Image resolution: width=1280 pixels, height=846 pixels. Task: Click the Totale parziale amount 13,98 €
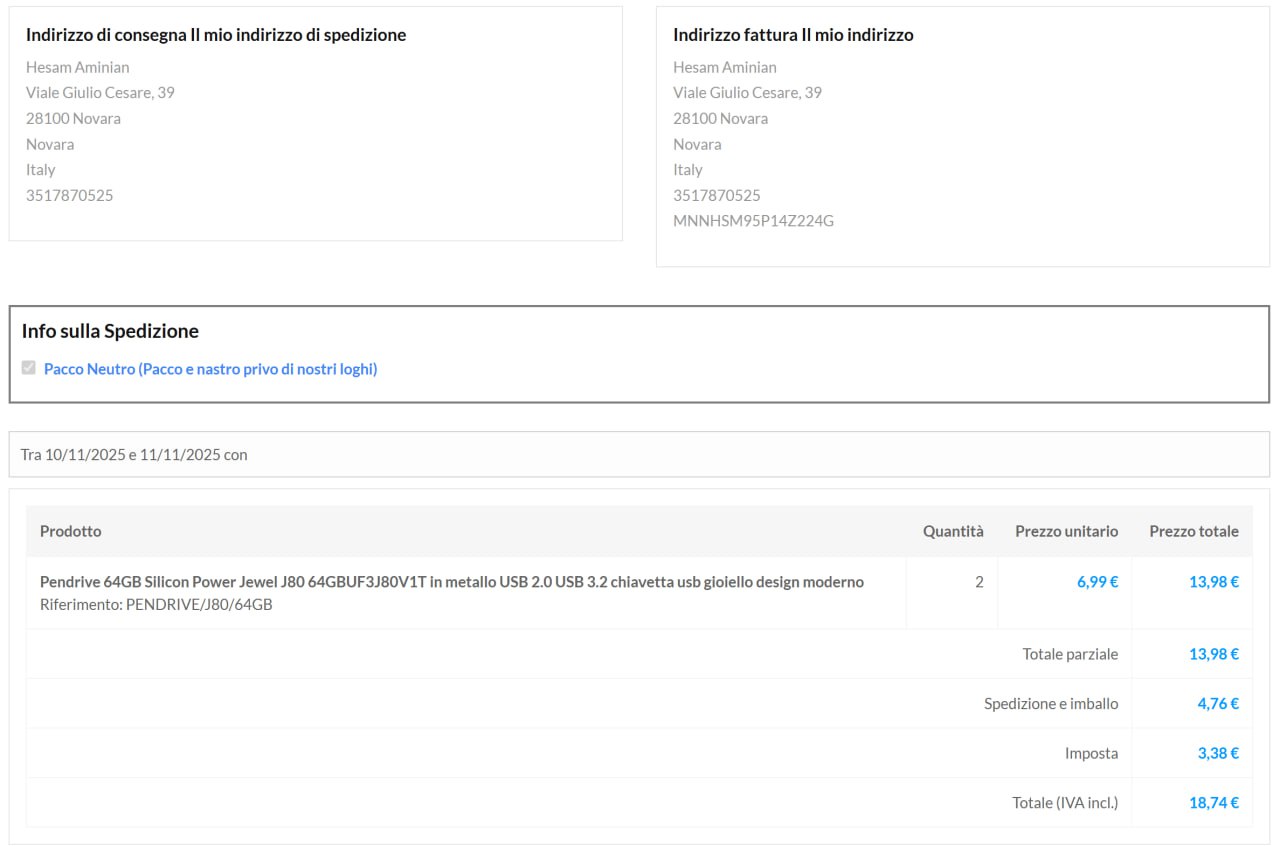pyautogui.click(x=1213, y=654)
